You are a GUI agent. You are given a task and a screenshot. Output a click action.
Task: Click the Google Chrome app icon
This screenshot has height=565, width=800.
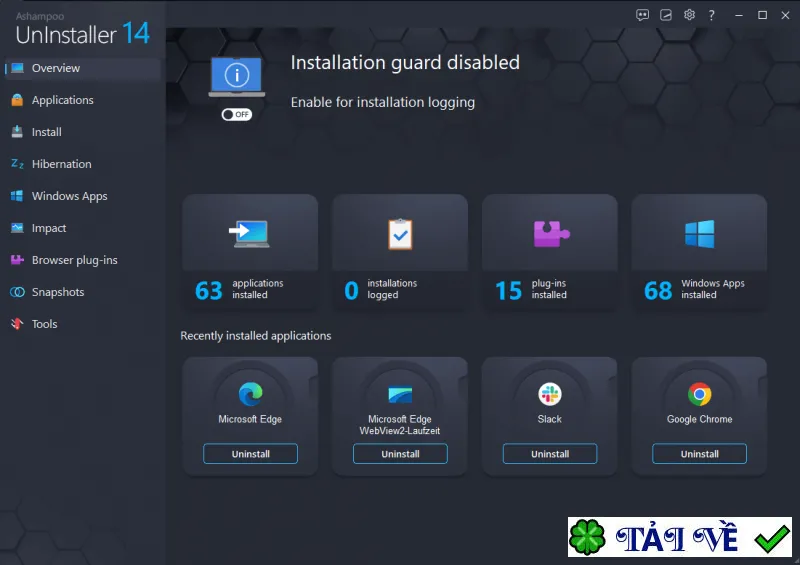click(699, 394)
